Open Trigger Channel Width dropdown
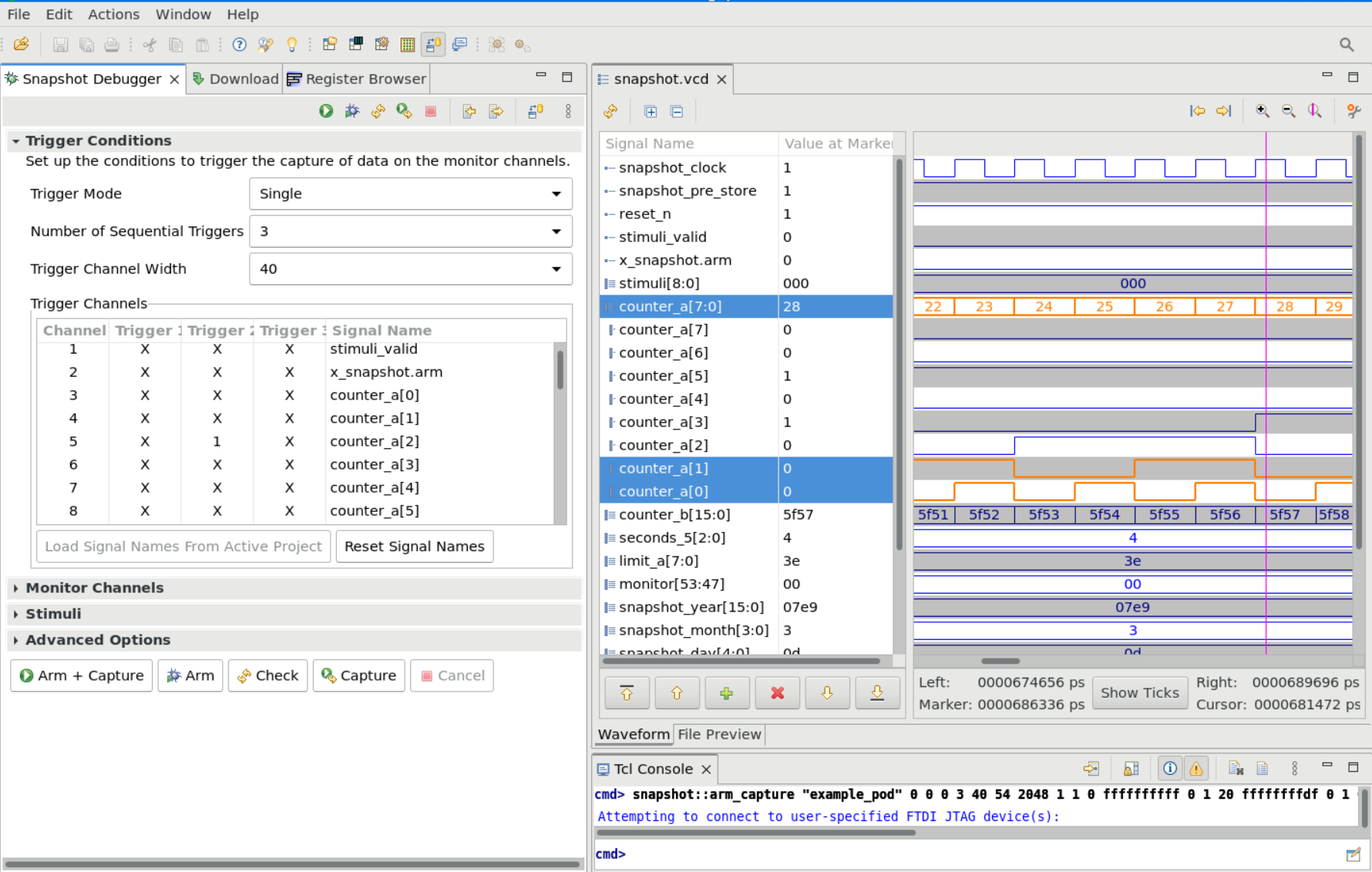The height and width of the screenshot is (872, 1372). click(x=410, y=269)
